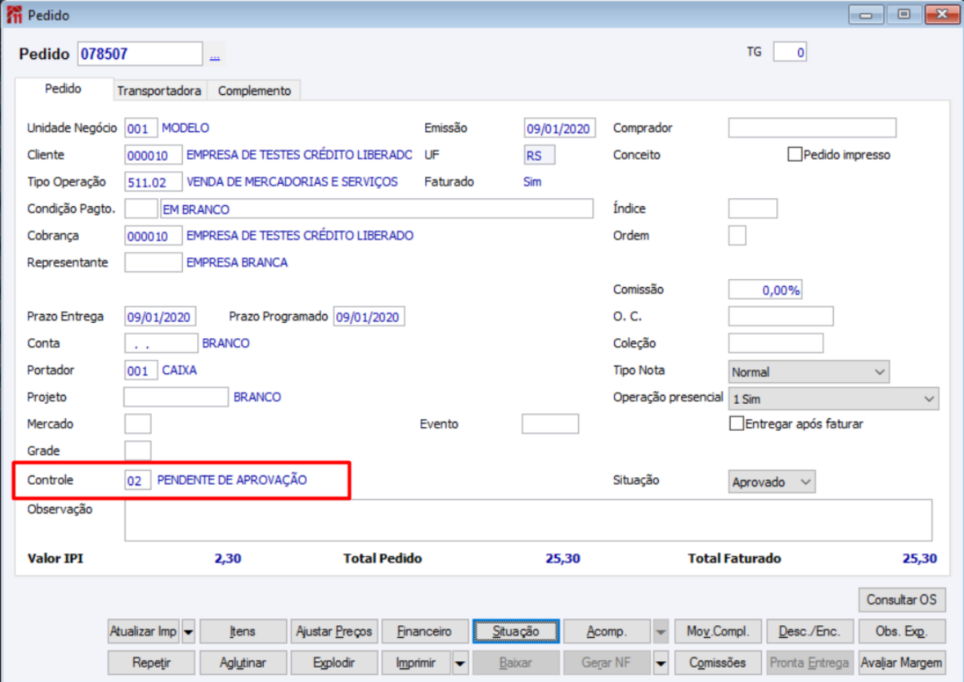Check the Pedido impresso checkbox
964x682 pixels.
794,154
